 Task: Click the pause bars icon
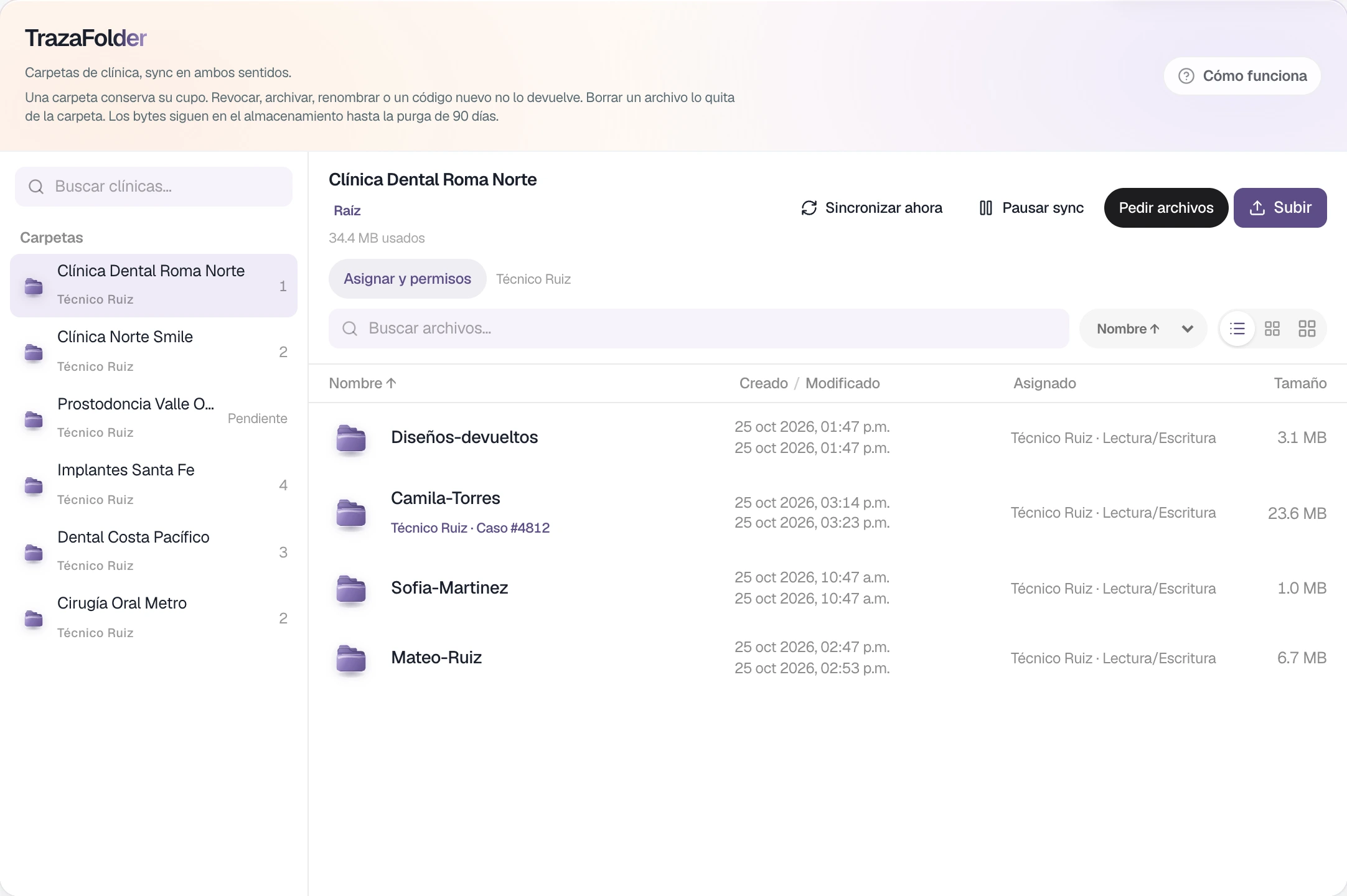[x=986, y=208]
